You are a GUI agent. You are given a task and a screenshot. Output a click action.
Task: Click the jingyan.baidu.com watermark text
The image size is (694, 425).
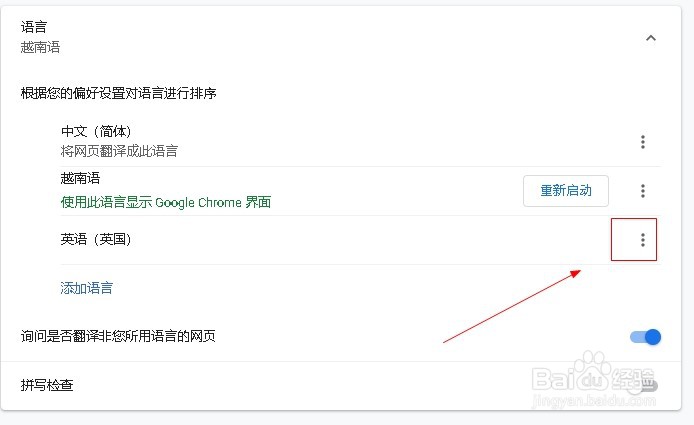(591, 398)
